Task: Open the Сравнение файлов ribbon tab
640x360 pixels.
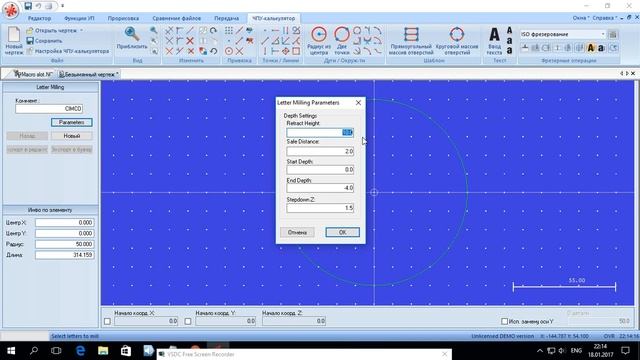Action: (x=177, y=18)
